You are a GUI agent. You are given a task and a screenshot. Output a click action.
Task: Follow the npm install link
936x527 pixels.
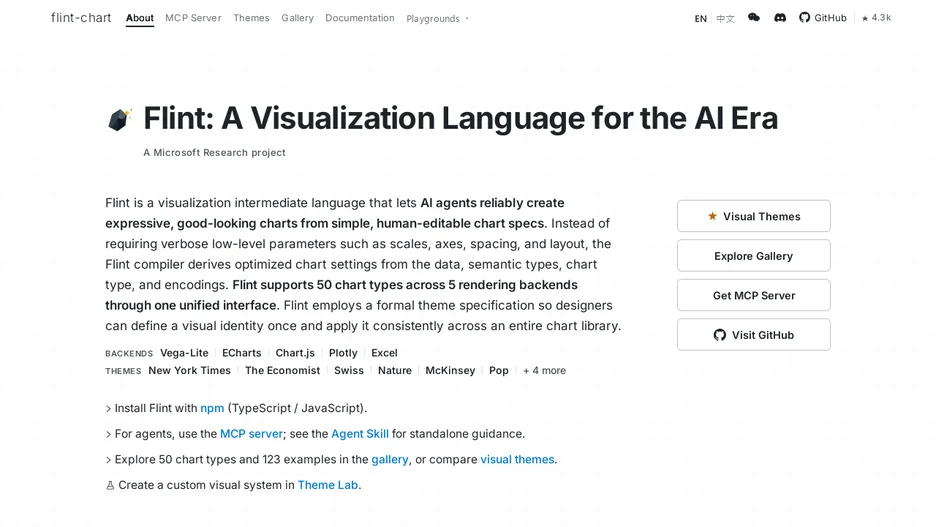click(212, 408)
